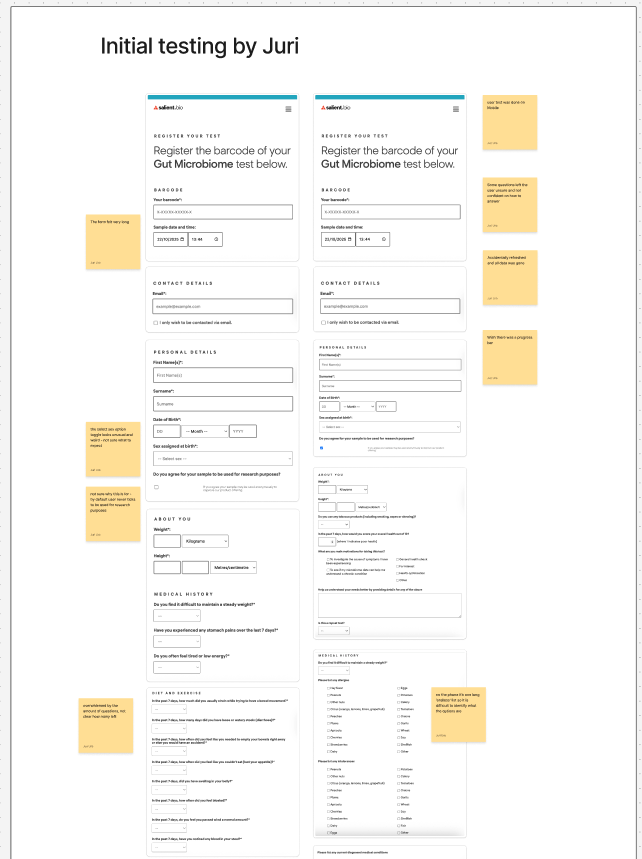642x859 pixels.
Task: Click the YYYY birth-year field in the left mockup
Action: point(243,432)
